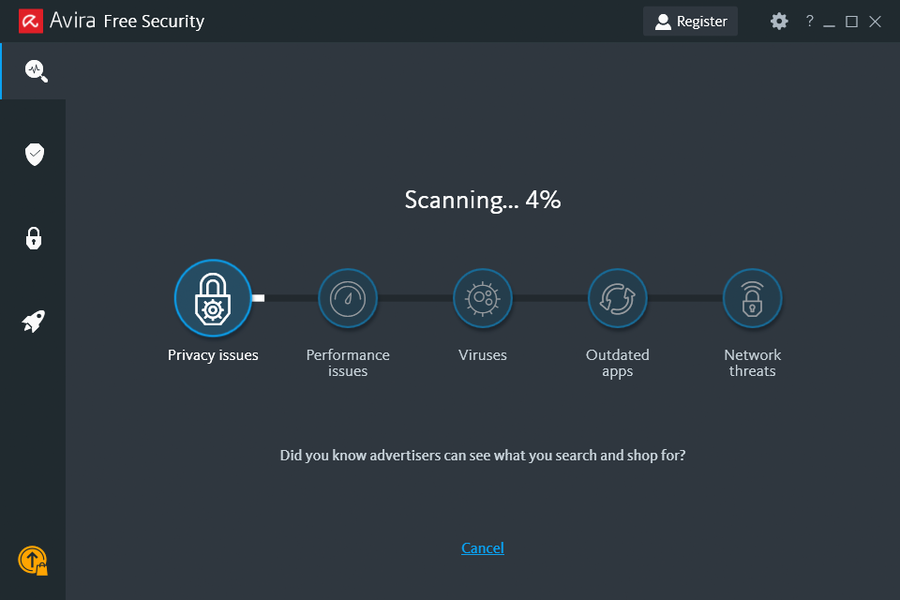Select the Privacy issues stage label
The height and width of the screenshot is (600, 900).
[x=213, y=354]
